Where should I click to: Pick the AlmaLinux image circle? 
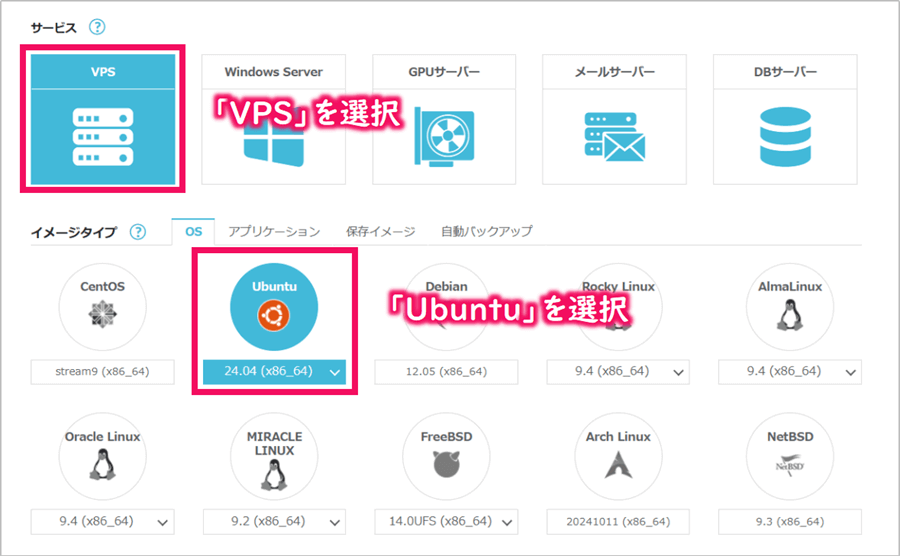coord(790,307)
